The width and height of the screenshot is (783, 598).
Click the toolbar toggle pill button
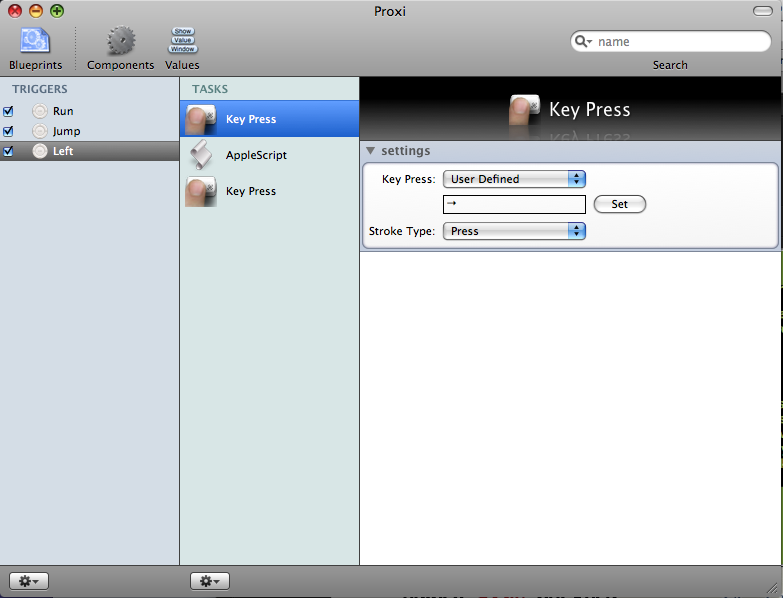[x=763, y=11]
